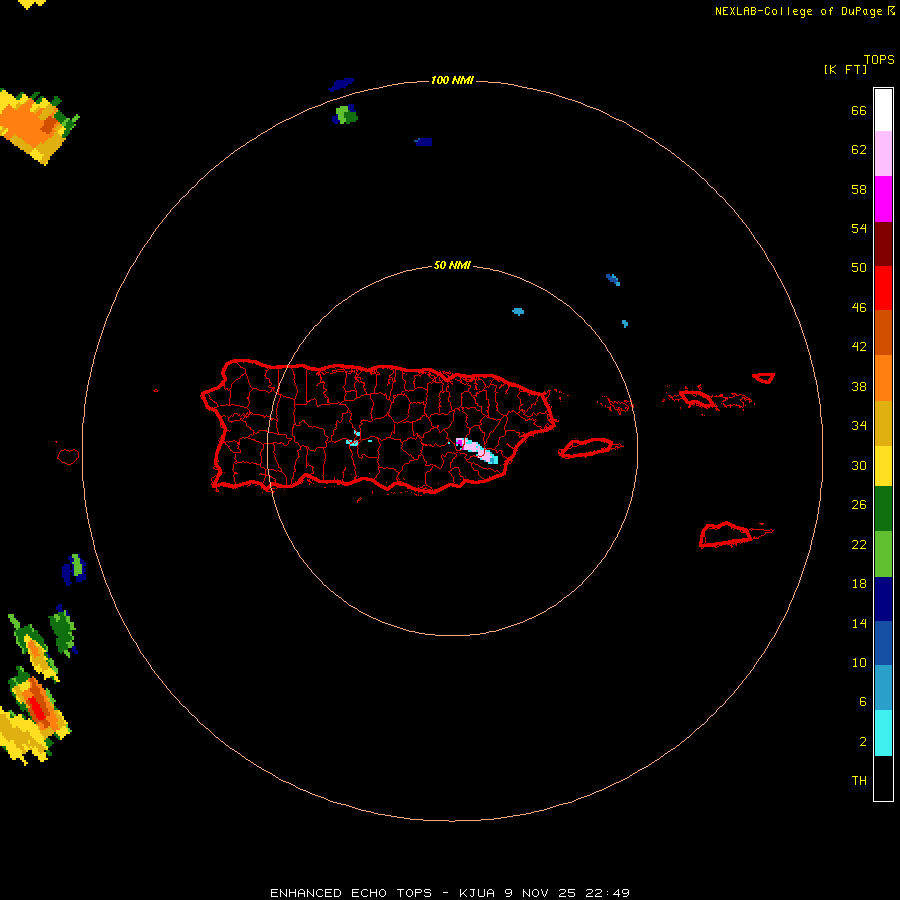The image size is (900, 900).
Task: Select the cyan band of the color scale
Action: [883, 733]
